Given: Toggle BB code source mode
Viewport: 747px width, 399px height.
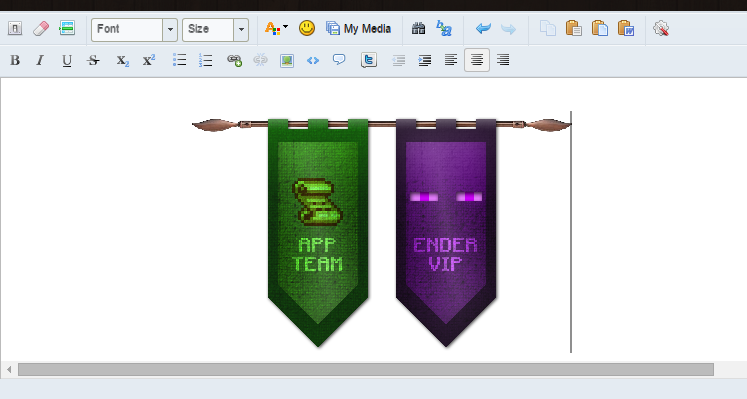Looking at the screenshot, I should click(15, 29).
